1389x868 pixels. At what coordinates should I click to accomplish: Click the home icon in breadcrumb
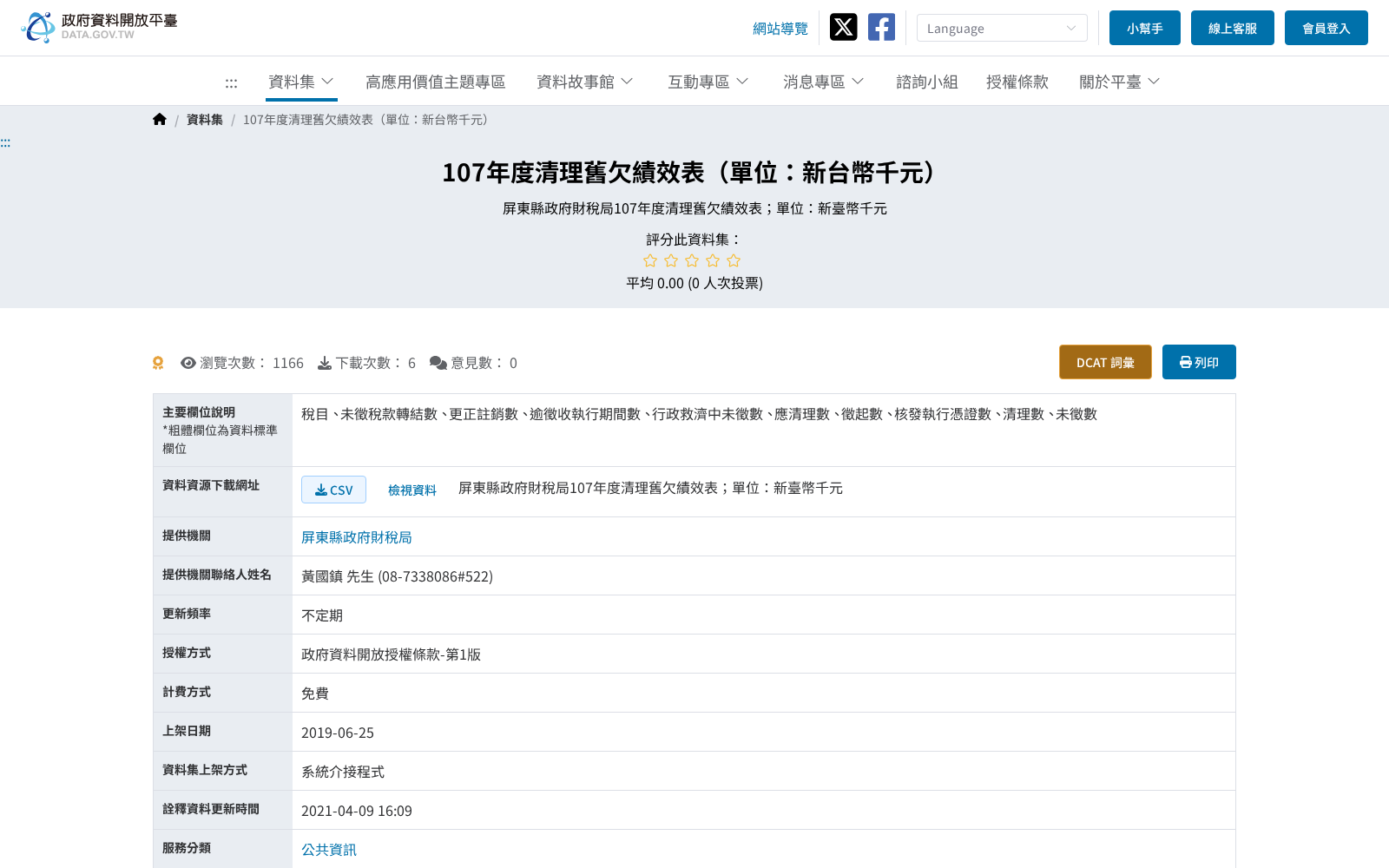(x=159, y=120)
